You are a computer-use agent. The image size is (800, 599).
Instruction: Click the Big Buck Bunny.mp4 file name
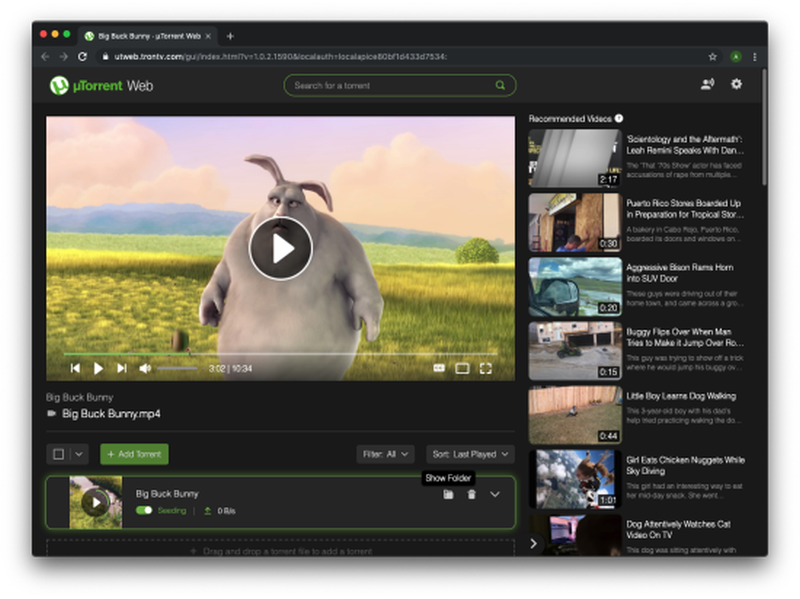click(x=111, y=413)
